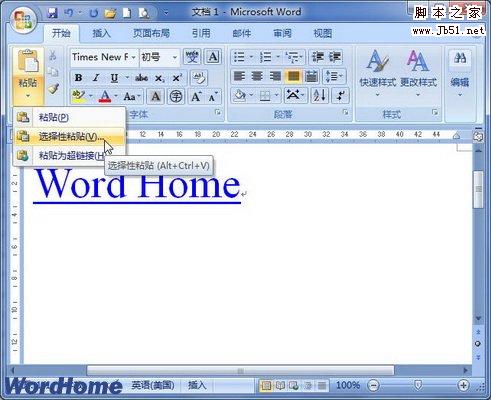Clear formatting with eraser icon

pos(199,78)
